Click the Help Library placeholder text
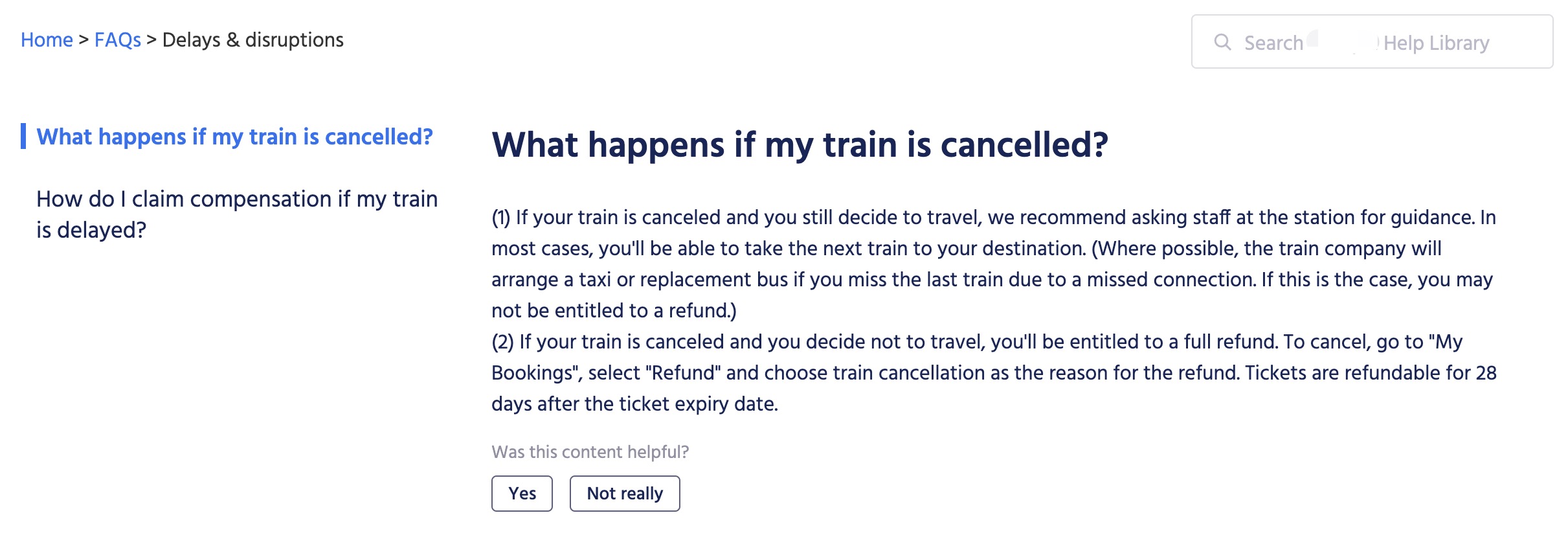The height and width of the screenshot is (548, 1568). pos(1436,43)
